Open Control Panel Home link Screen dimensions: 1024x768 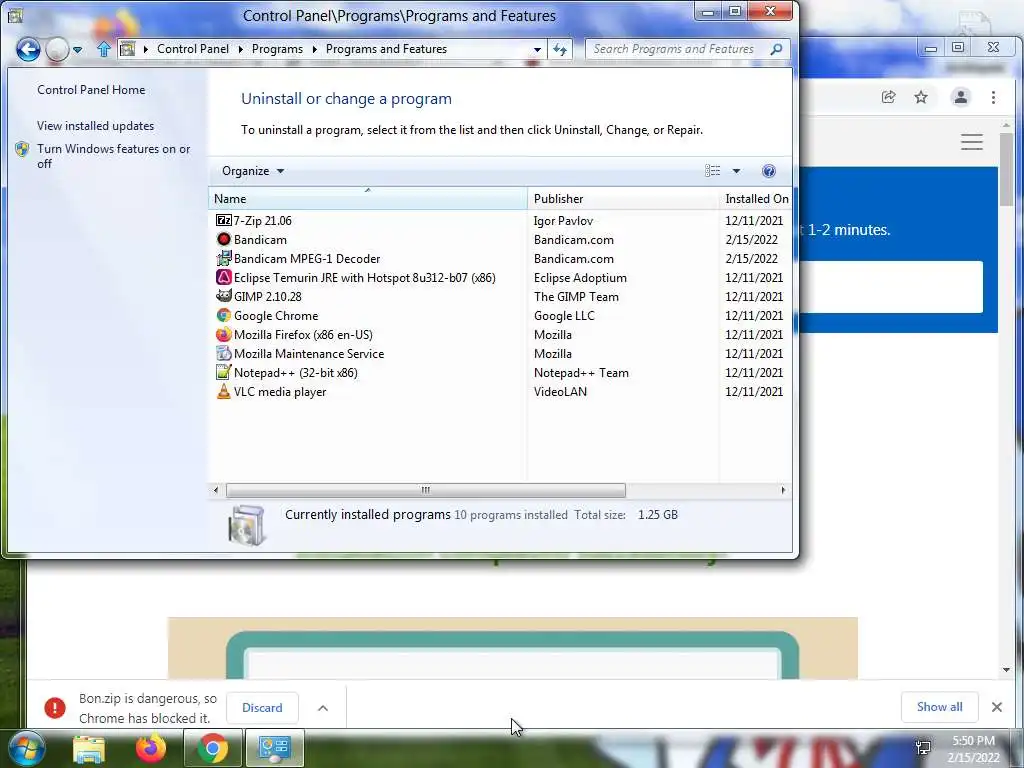click(x=91, y=90)
